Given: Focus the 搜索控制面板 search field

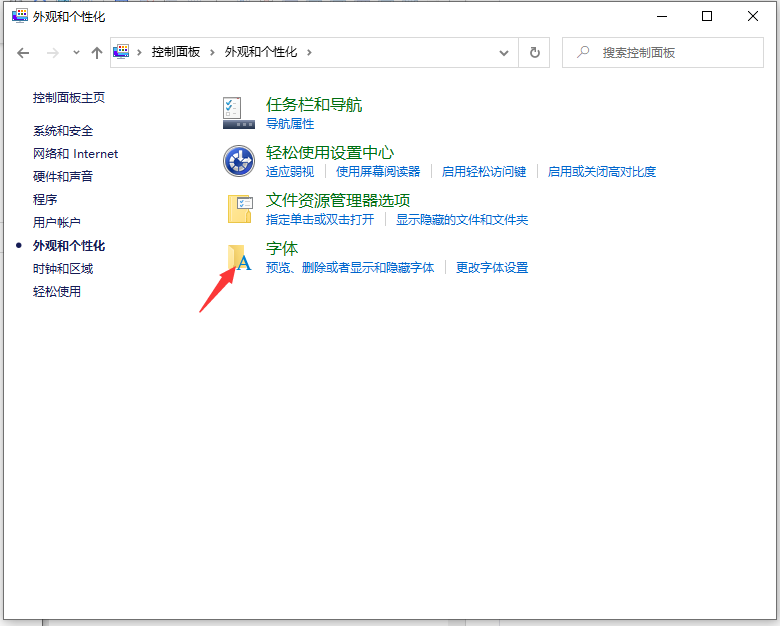Looking at the screenshot, I should [x=663, y=52].
